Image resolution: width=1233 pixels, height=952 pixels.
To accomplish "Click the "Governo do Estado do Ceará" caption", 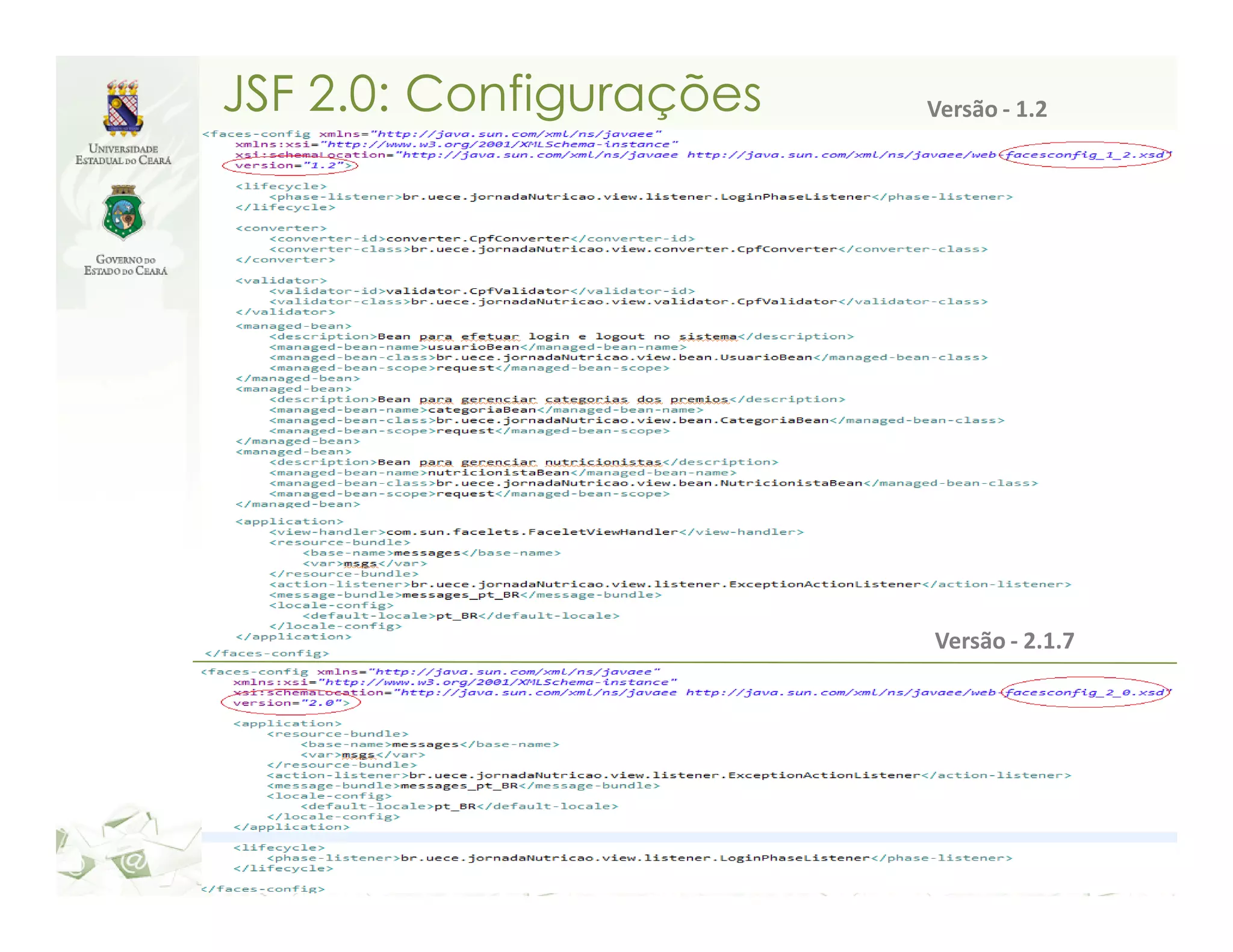I will click(x=125, y=265).
